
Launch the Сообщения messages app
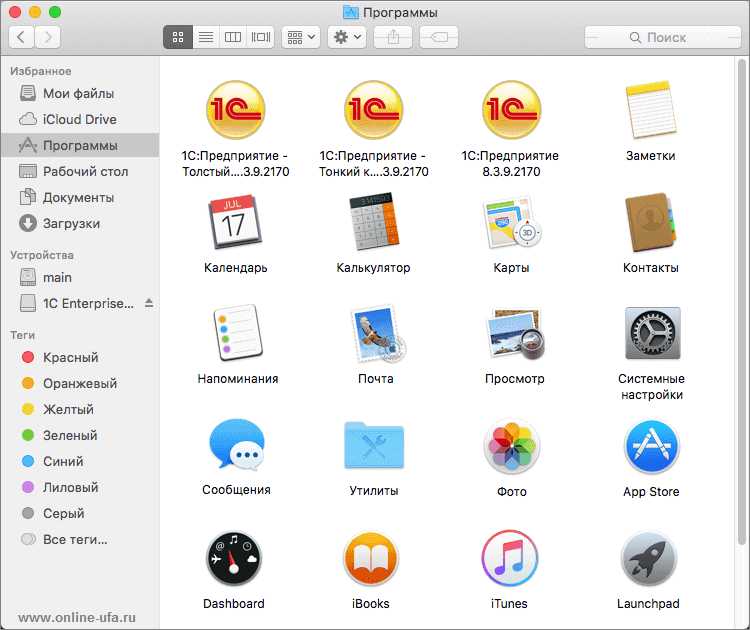click(x=236, y=444)
